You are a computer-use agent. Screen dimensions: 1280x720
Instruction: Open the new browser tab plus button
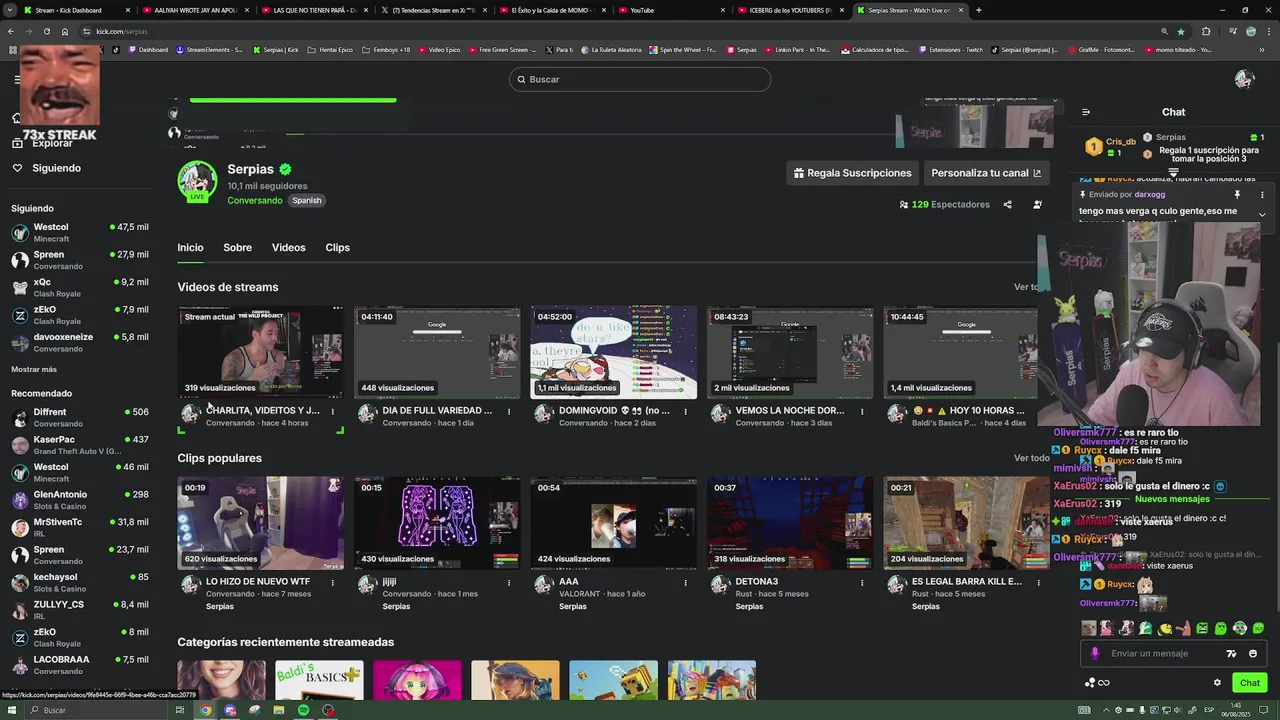978,10
